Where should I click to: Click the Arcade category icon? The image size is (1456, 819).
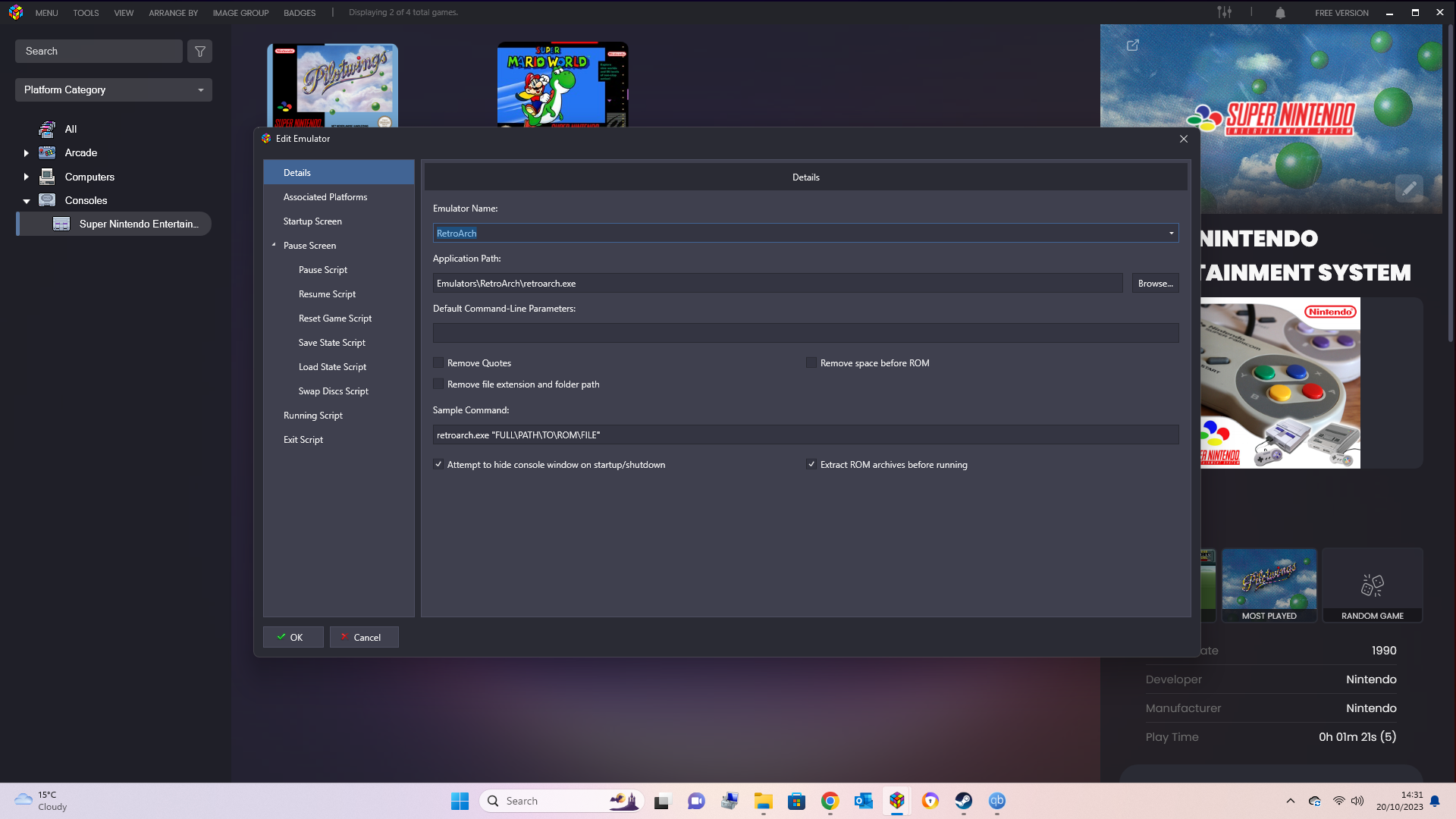point(47,152)
